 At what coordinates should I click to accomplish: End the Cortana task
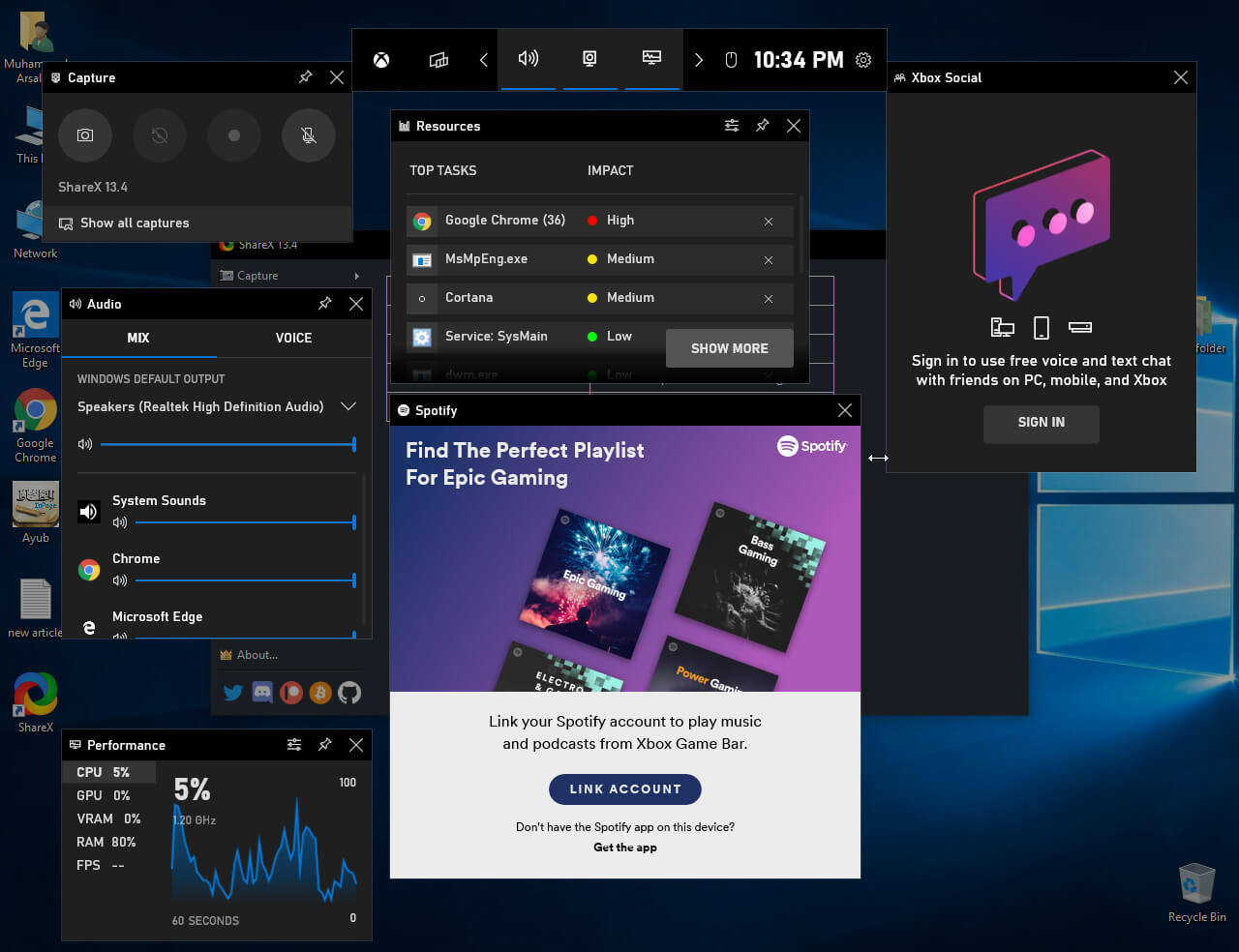(769, 299)
